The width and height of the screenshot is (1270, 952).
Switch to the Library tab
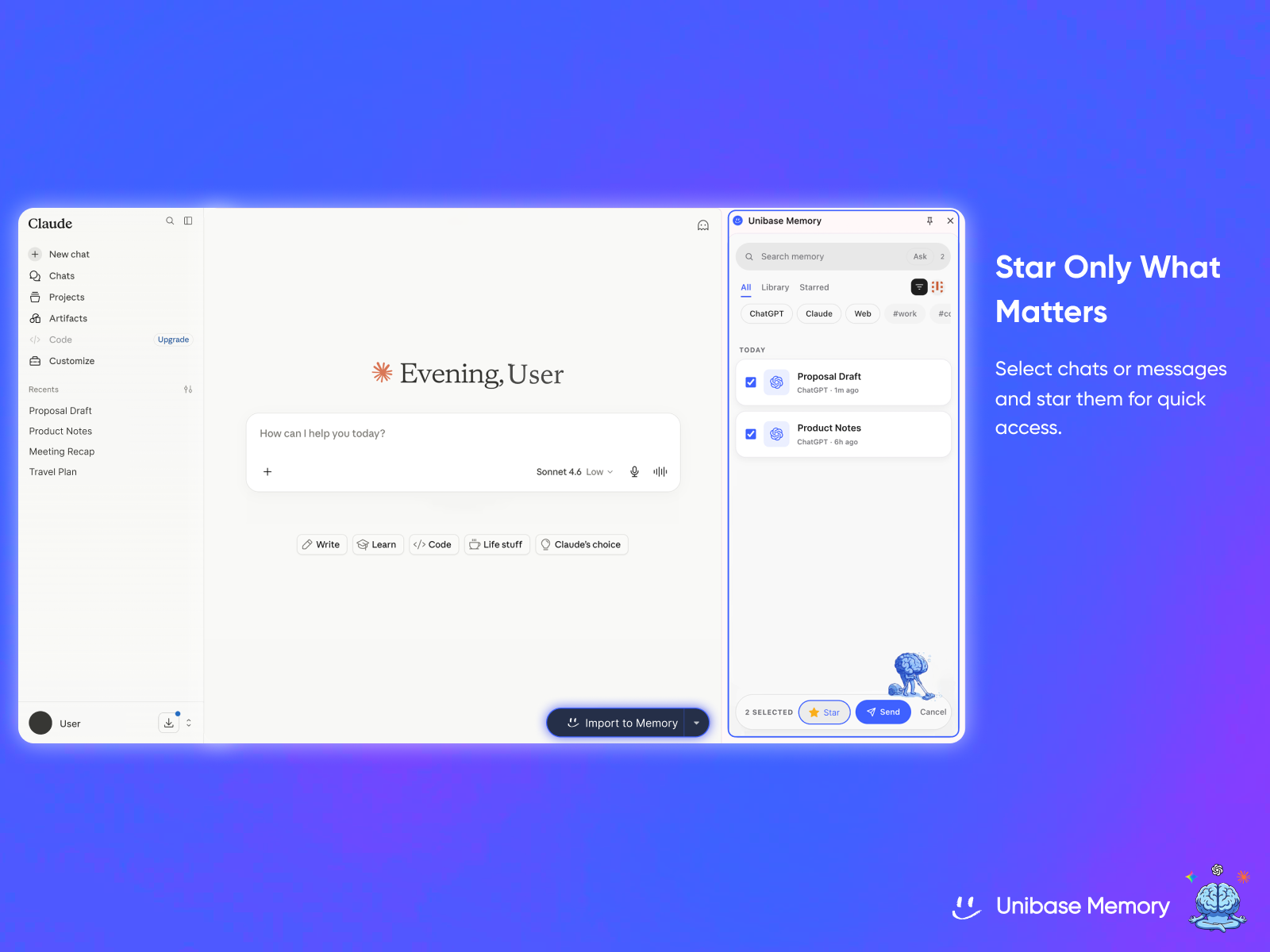pos(775,288)
